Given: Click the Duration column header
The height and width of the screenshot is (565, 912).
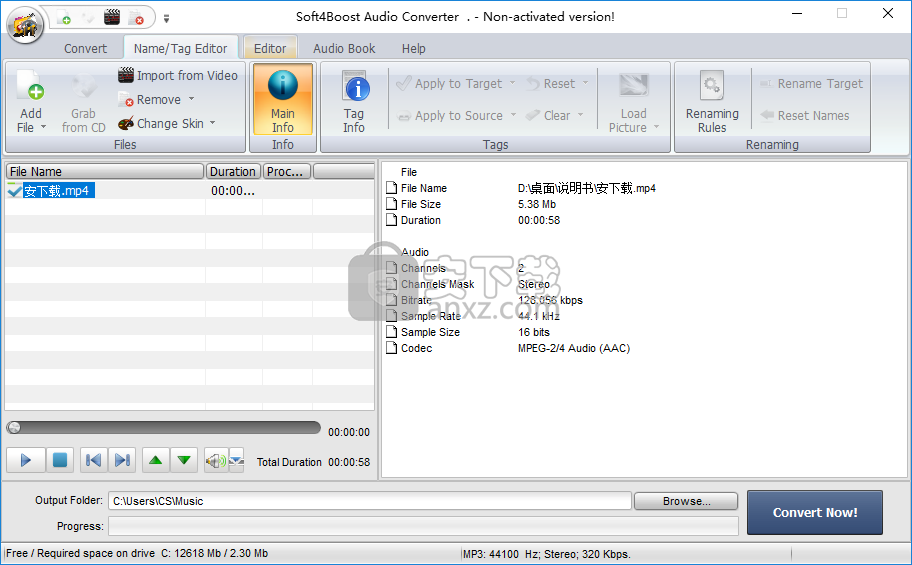Looking at the screenshot, I should click(x=233, y=171).
